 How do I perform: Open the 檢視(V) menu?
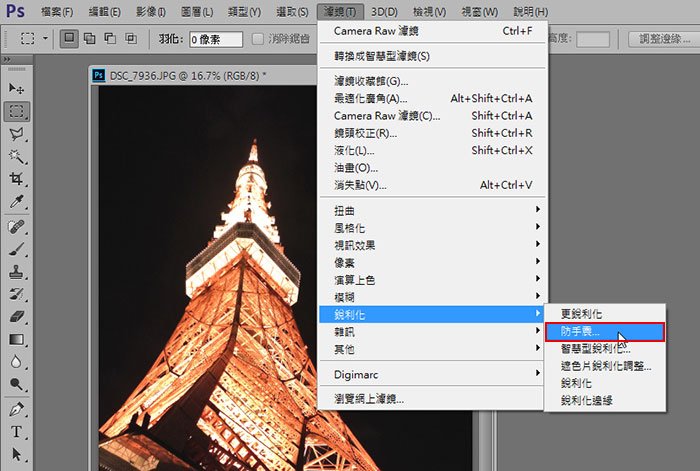pyautogui.click(x=429, y=12)
